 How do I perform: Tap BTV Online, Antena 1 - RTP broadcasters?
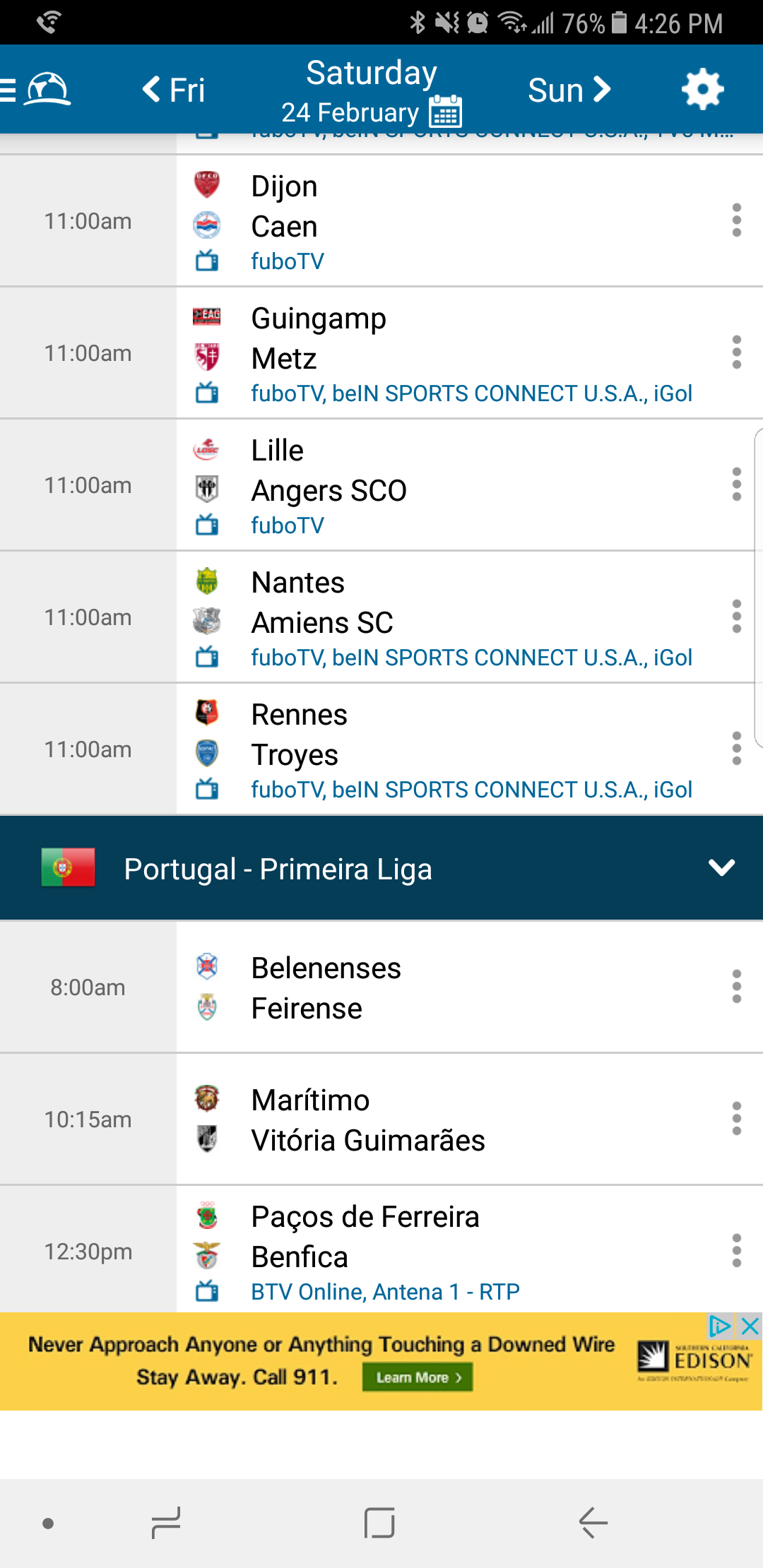click(385, 1292)
